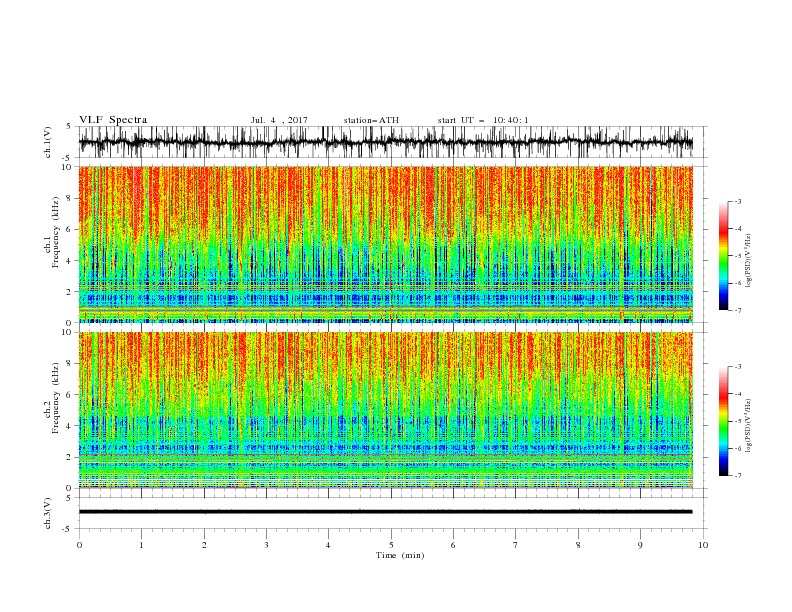The height and width of the screenshot is (612, 792).
Task: Click the "6" frequency tick of ch.1 spectrogram
Action: coord(70,230)
